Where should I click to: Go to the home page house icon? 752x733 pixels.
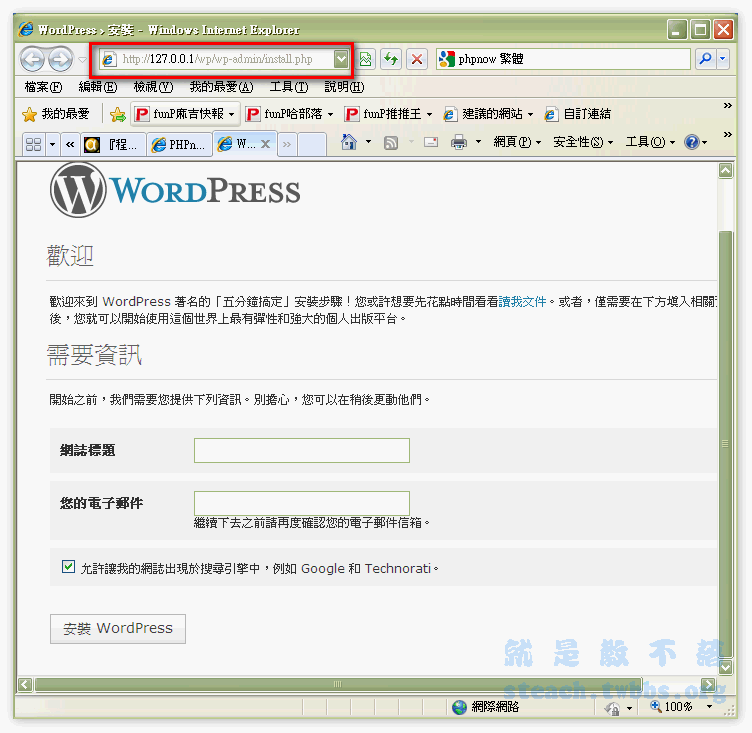click(349, 142)
